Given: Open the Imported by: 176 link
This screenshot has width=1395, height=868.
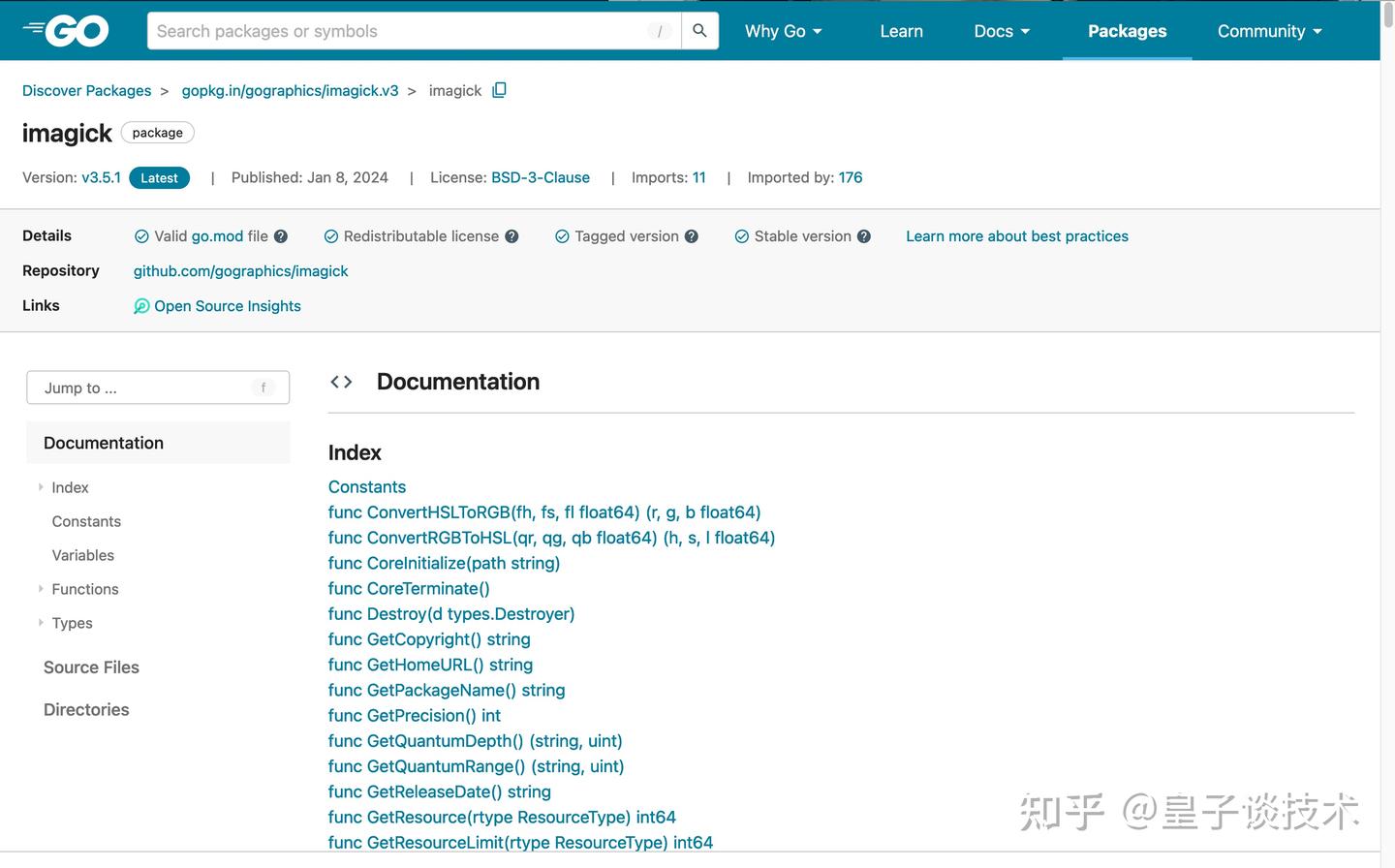Looking at the screenshot, I should click(x=851, y=177).
